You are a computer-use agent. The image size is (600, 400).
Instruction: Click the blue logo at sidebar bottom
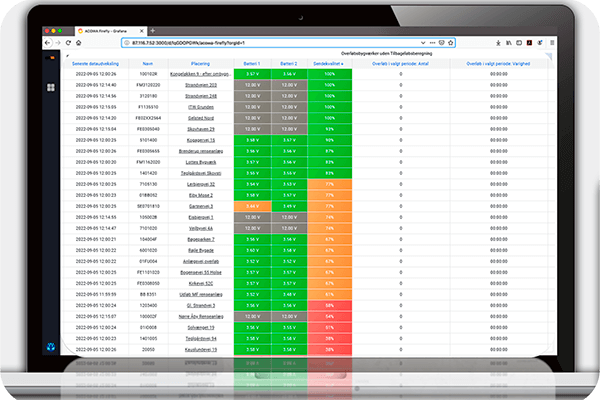pyautogui.click(x=51, y=347)
